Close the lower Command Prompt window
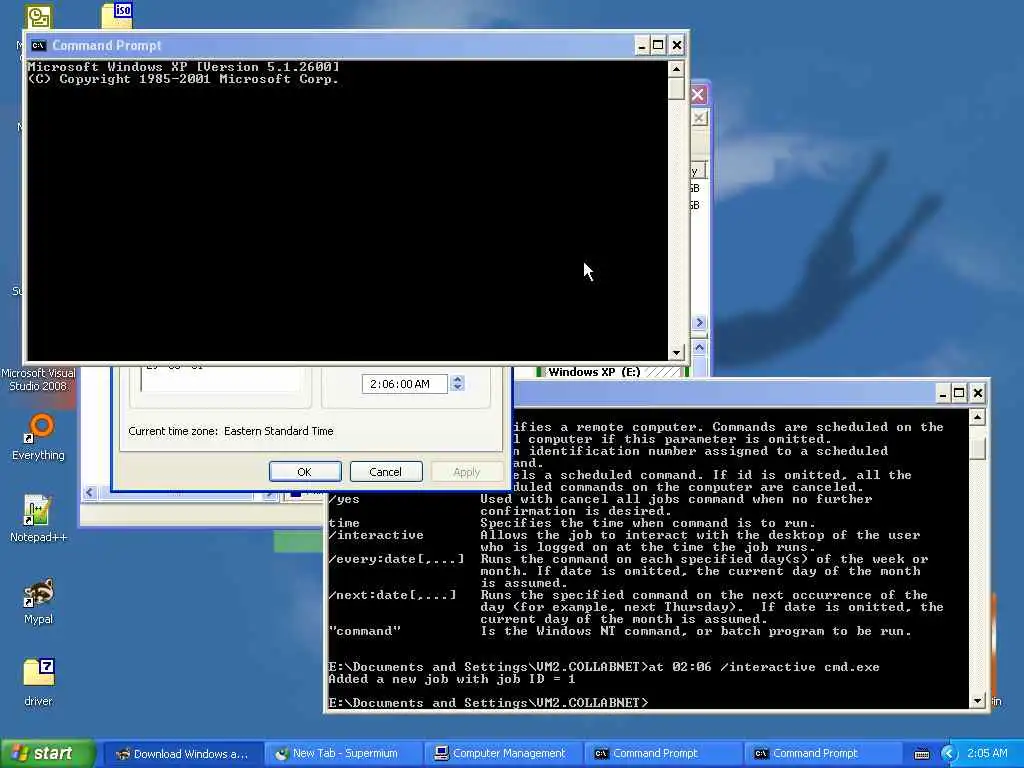1024x768 pixels. pos(978,393)
